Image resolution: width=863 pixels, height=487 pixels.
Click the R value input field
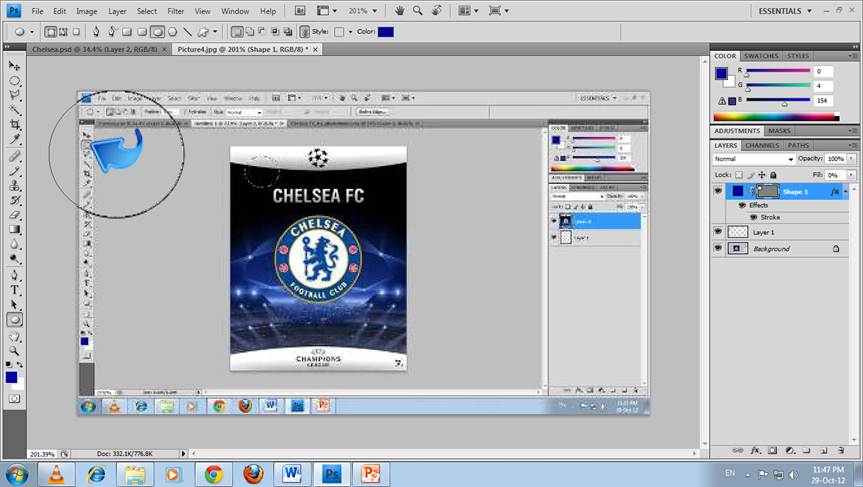click(x=823, y=71)
